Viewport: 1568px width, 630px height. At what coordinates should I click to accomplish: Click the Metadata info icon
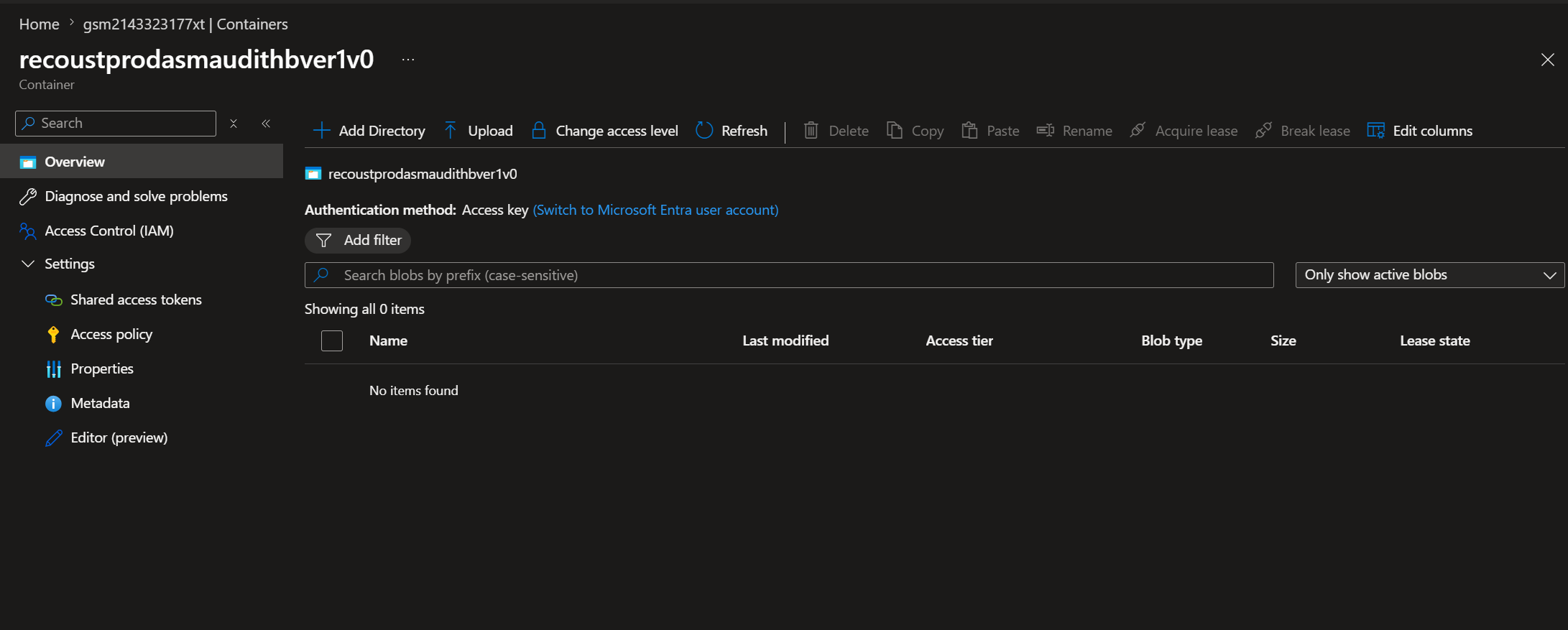tap(54, 404)
